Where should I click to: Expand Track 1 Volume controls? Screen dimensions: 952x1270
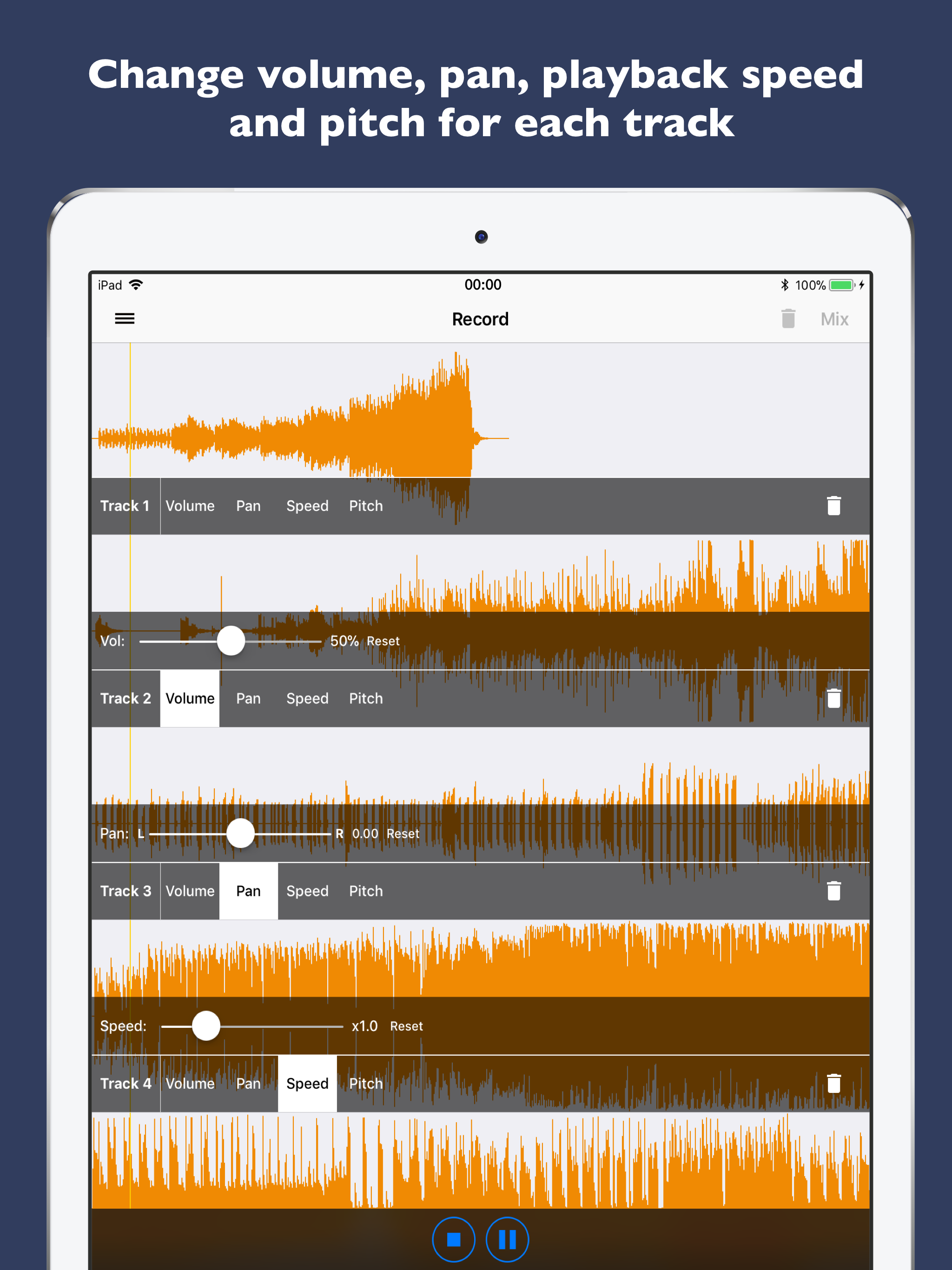[x=190, y=506]
